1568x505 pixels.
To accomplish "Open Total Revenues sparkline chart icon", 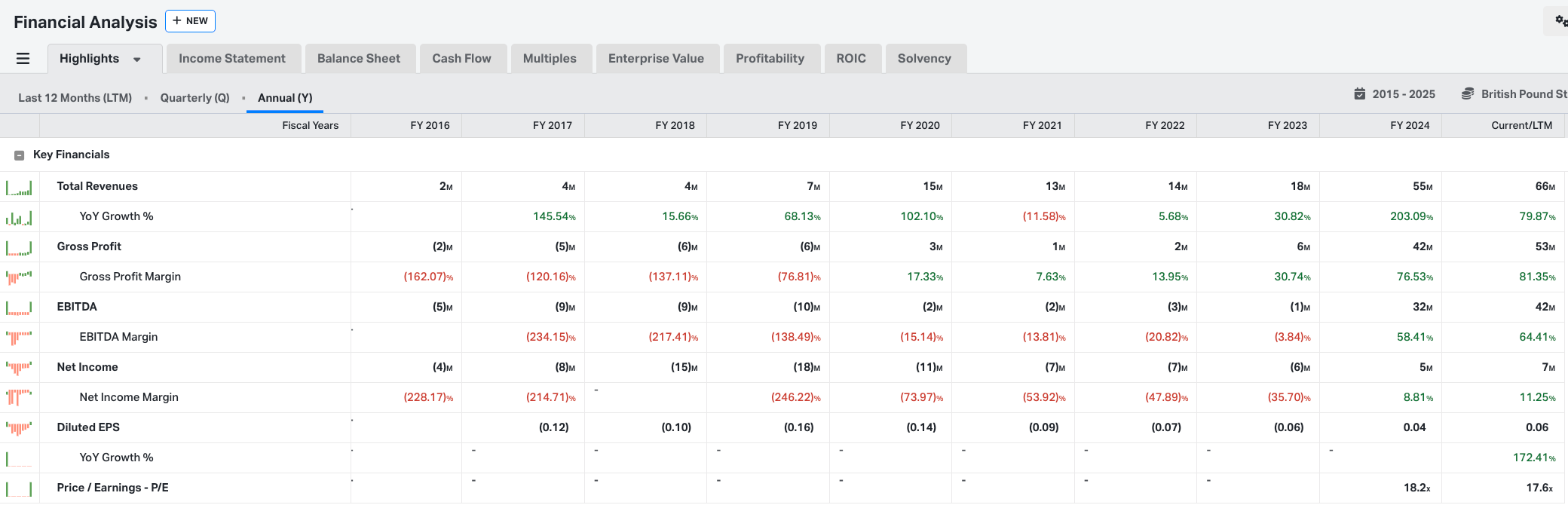I will click(19, 187).
